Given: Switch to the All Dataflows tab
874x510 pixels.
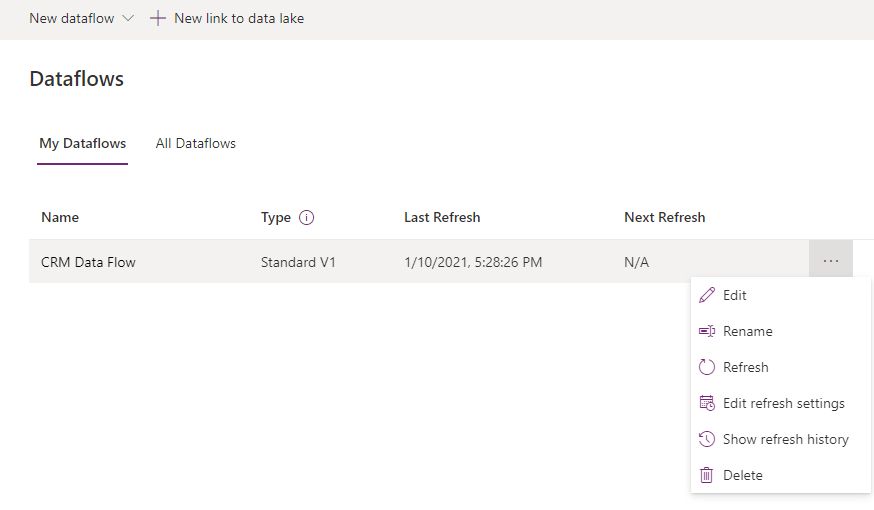Looking at the screenshot, I should tap(196, 143).
